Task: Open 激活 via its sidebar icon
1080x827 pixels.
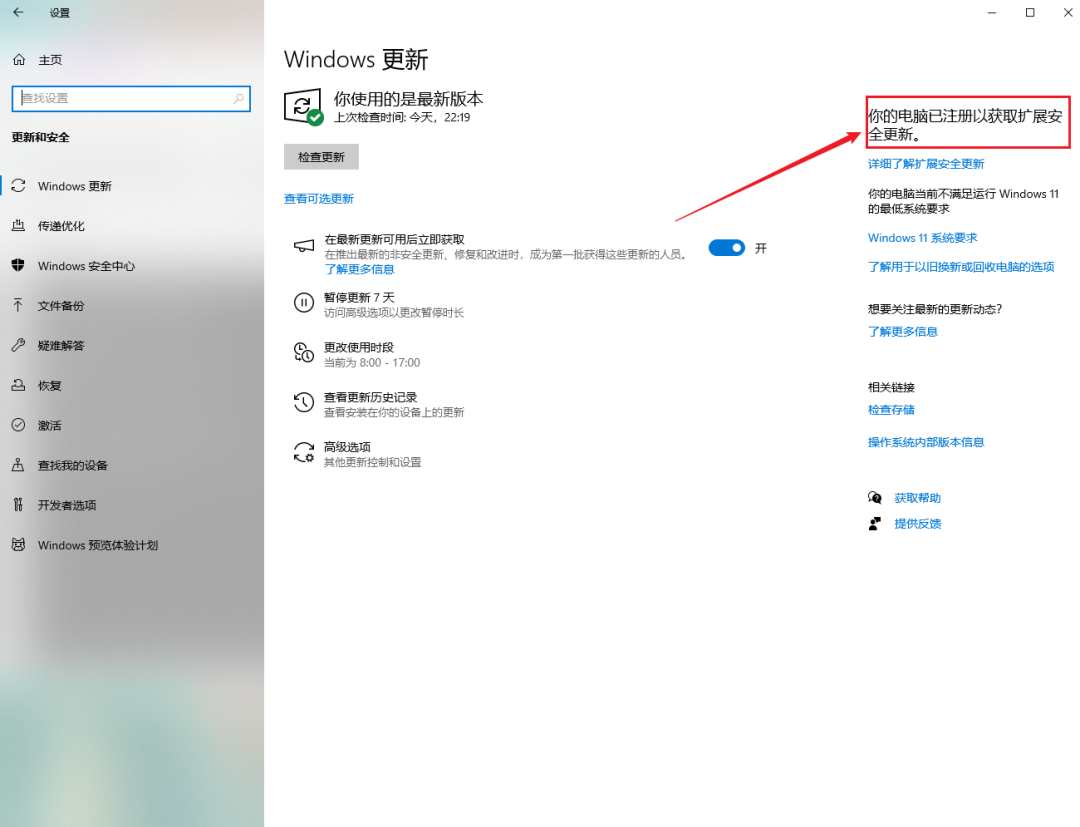Action: pos(20,426)
